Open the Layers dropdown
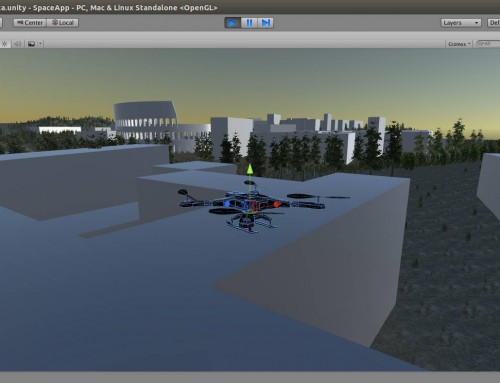 (461, 23)
